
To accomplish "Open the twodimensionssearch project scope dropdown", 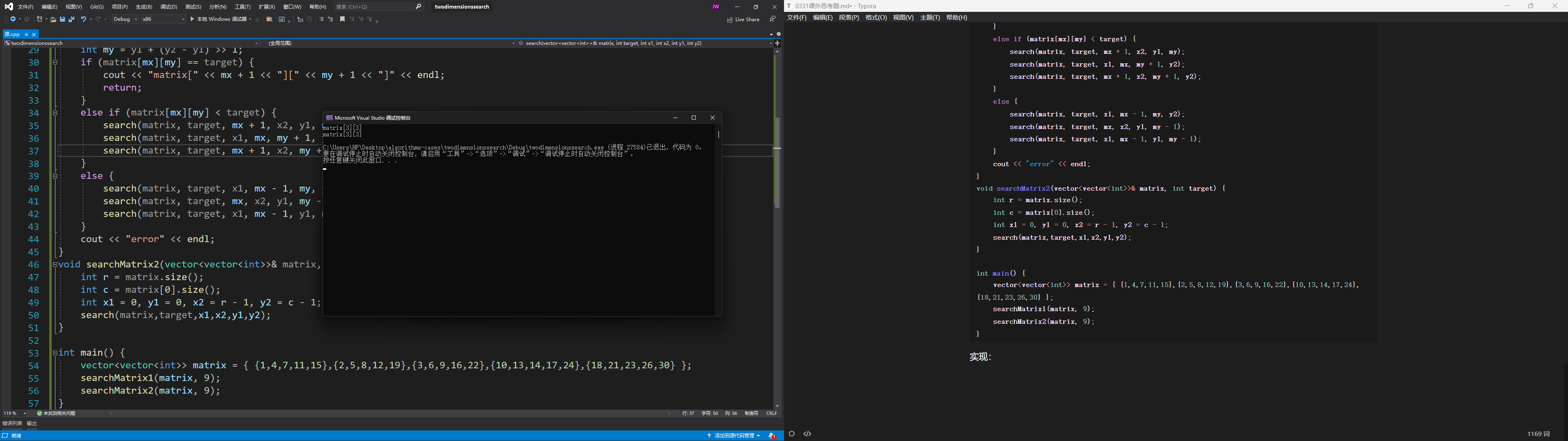I will tap(131, 43).
